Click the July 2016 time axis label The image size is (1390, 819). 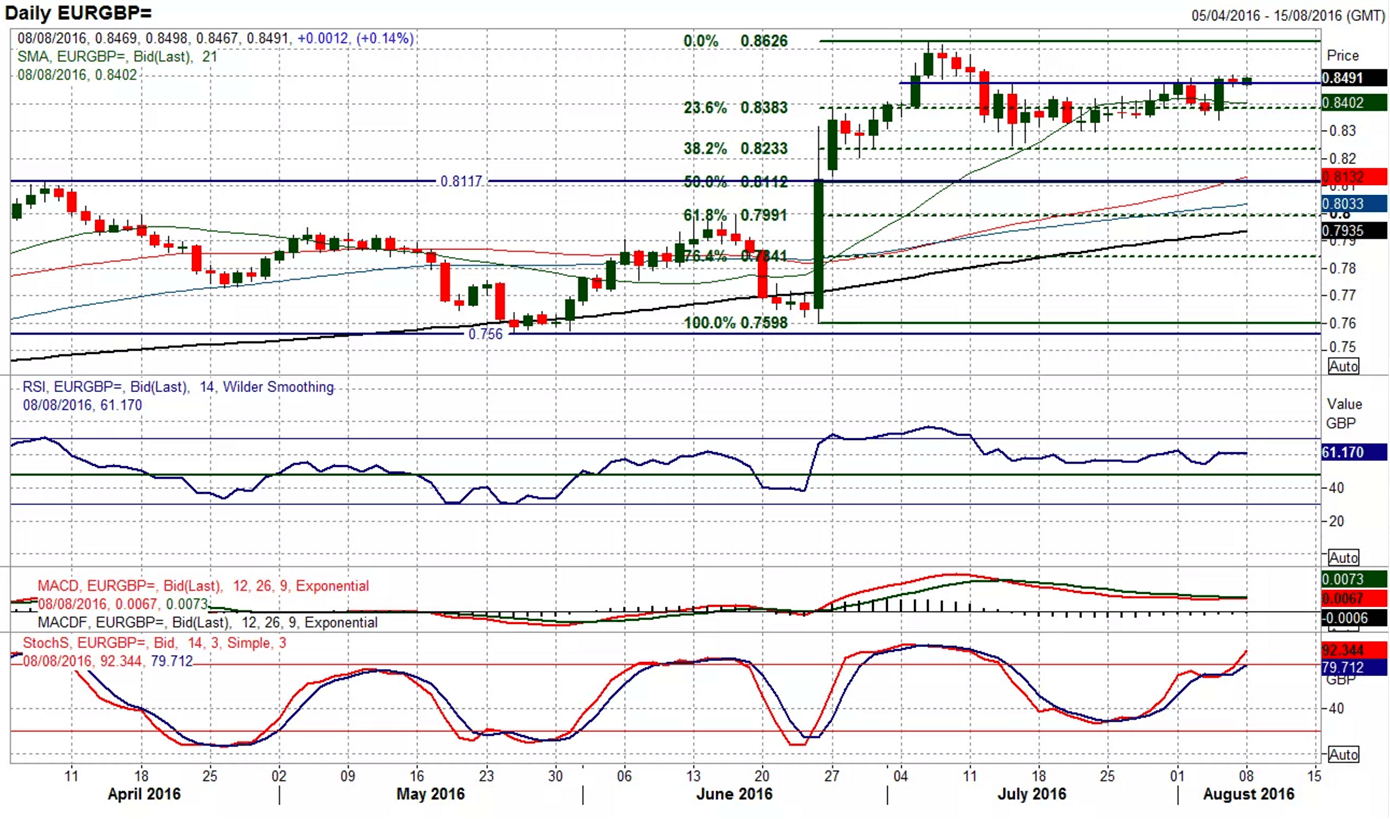pos(1031,794)
